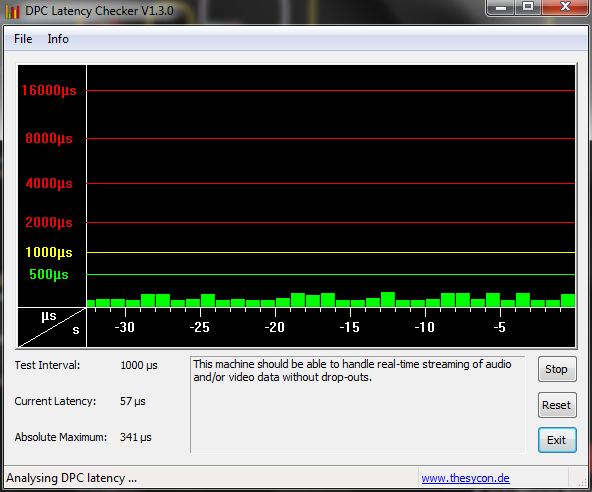Click the 500µs green threshold label
592x492 pixels.
point(49,275)
